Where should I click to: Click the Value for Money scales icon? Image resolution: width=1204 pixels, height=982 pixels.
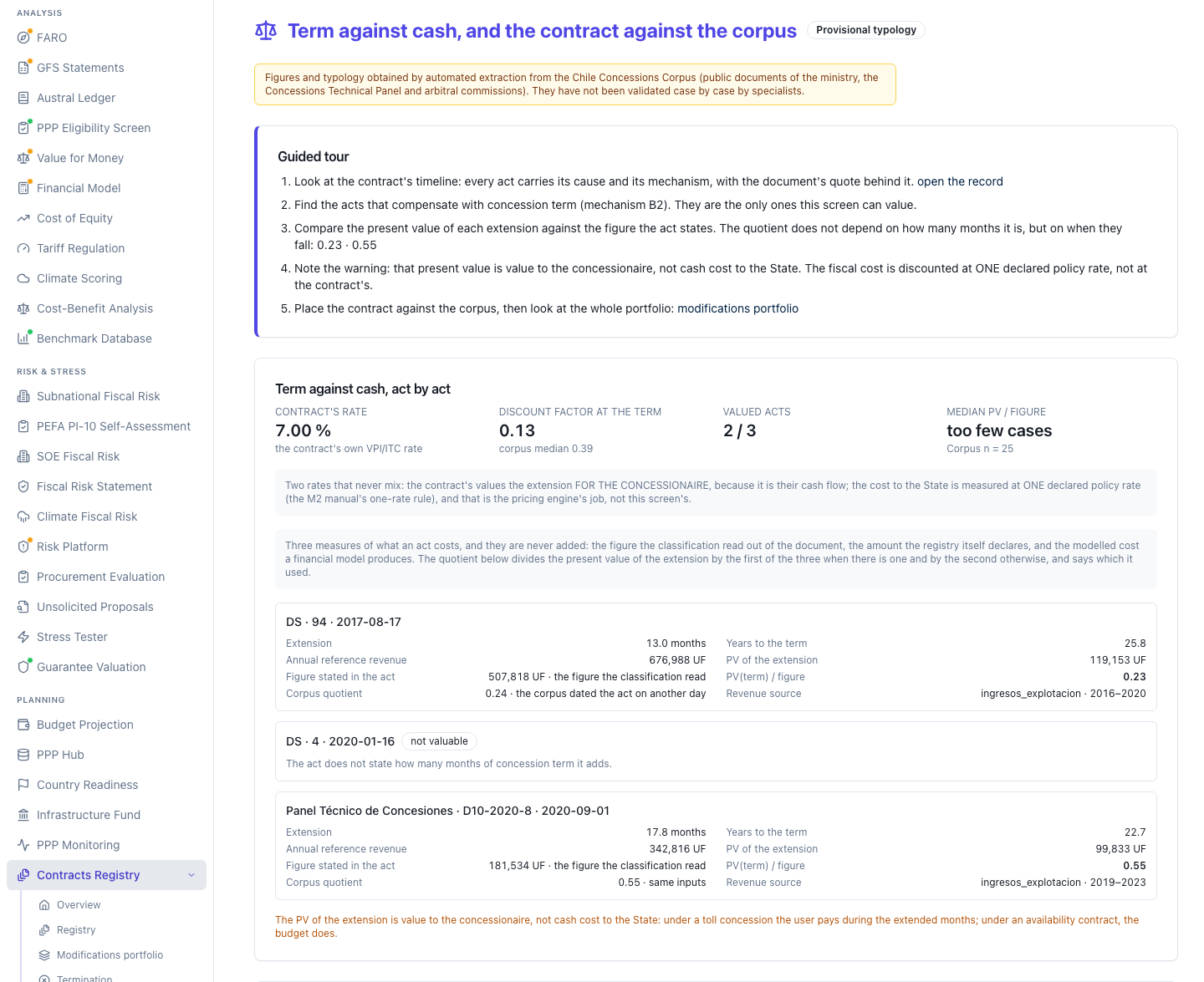click(x=23, y=158)
